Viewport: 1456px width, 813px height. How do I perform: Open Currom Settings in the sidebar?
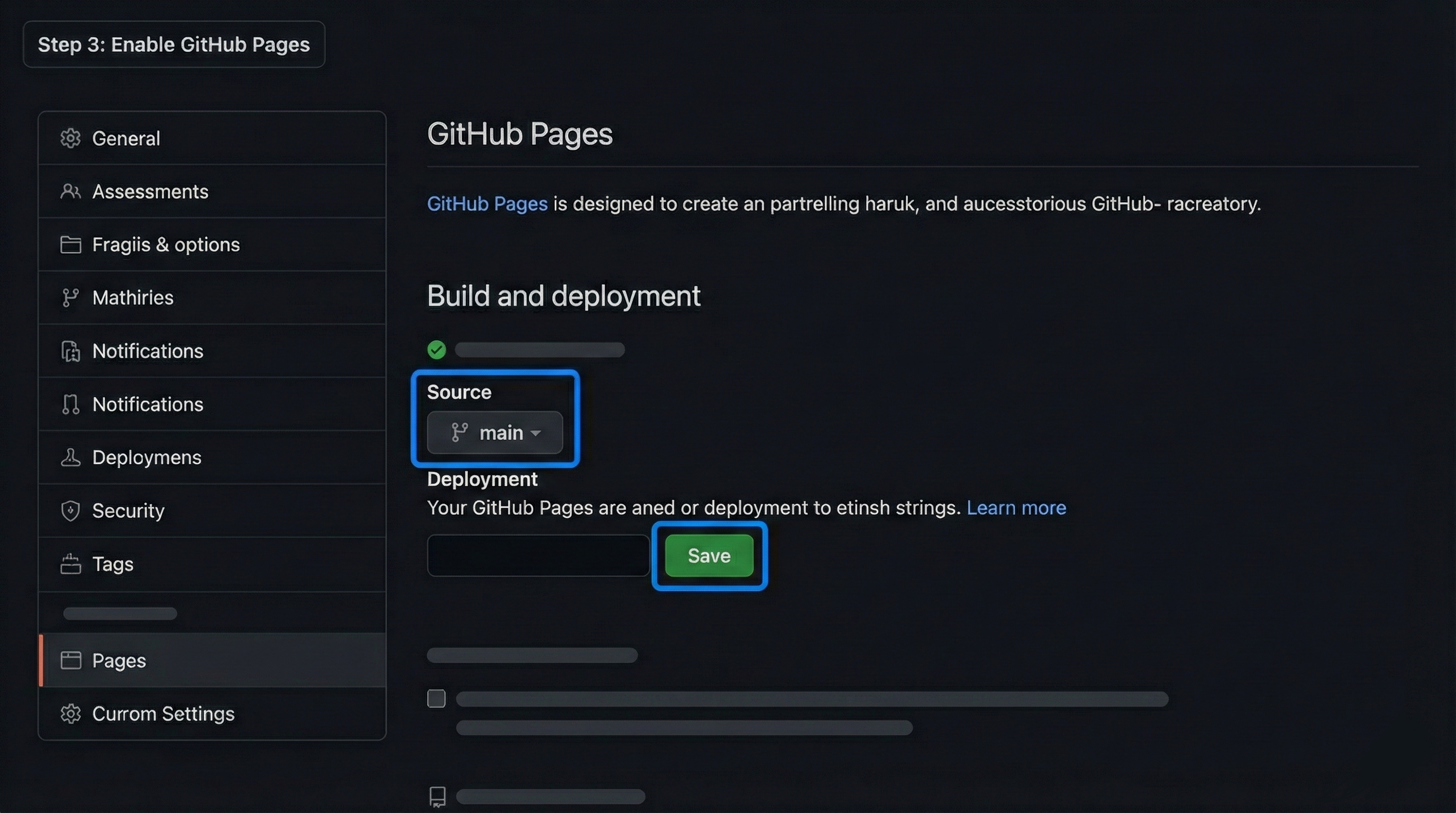pyautogui.click(x=212, y=713)
